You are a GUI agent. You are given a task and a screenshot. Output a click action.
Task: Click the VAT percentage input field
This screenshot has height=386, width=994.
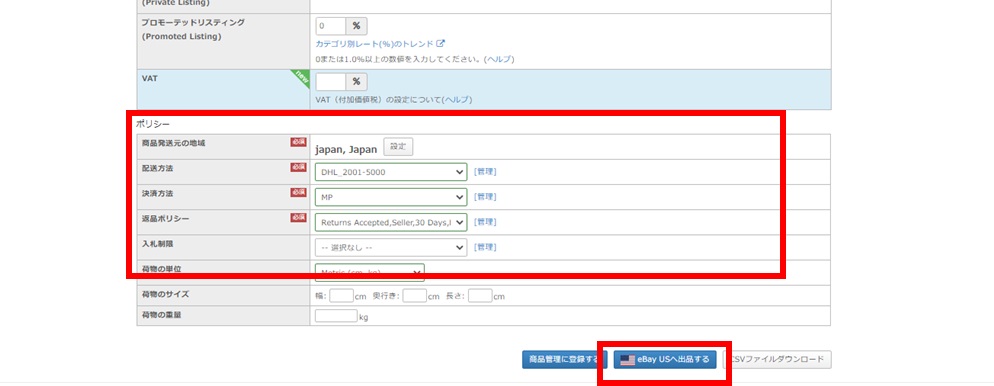(x=330, y=82)
